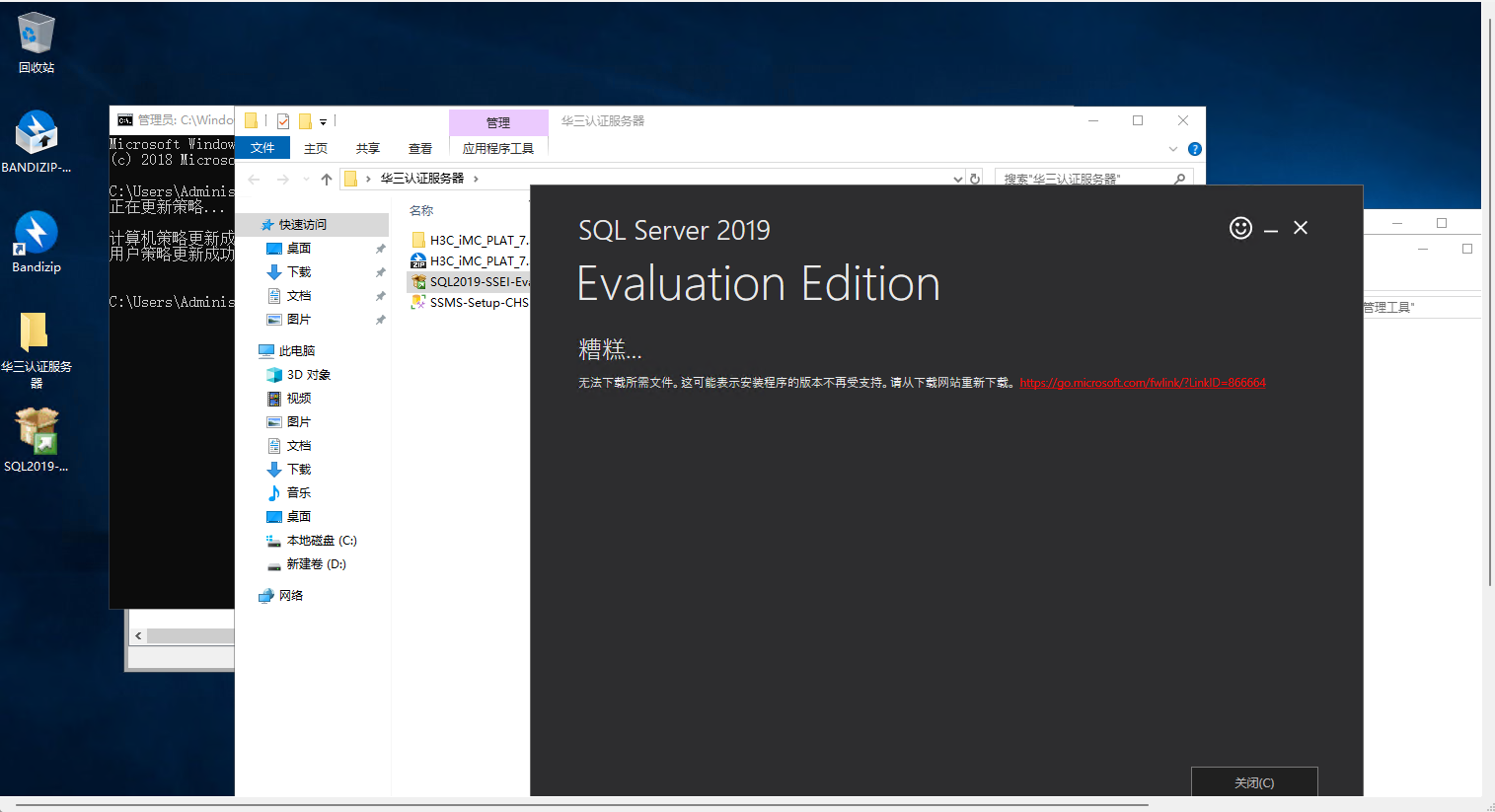Expand the ribbon using the chevron

click(1172, 149)
